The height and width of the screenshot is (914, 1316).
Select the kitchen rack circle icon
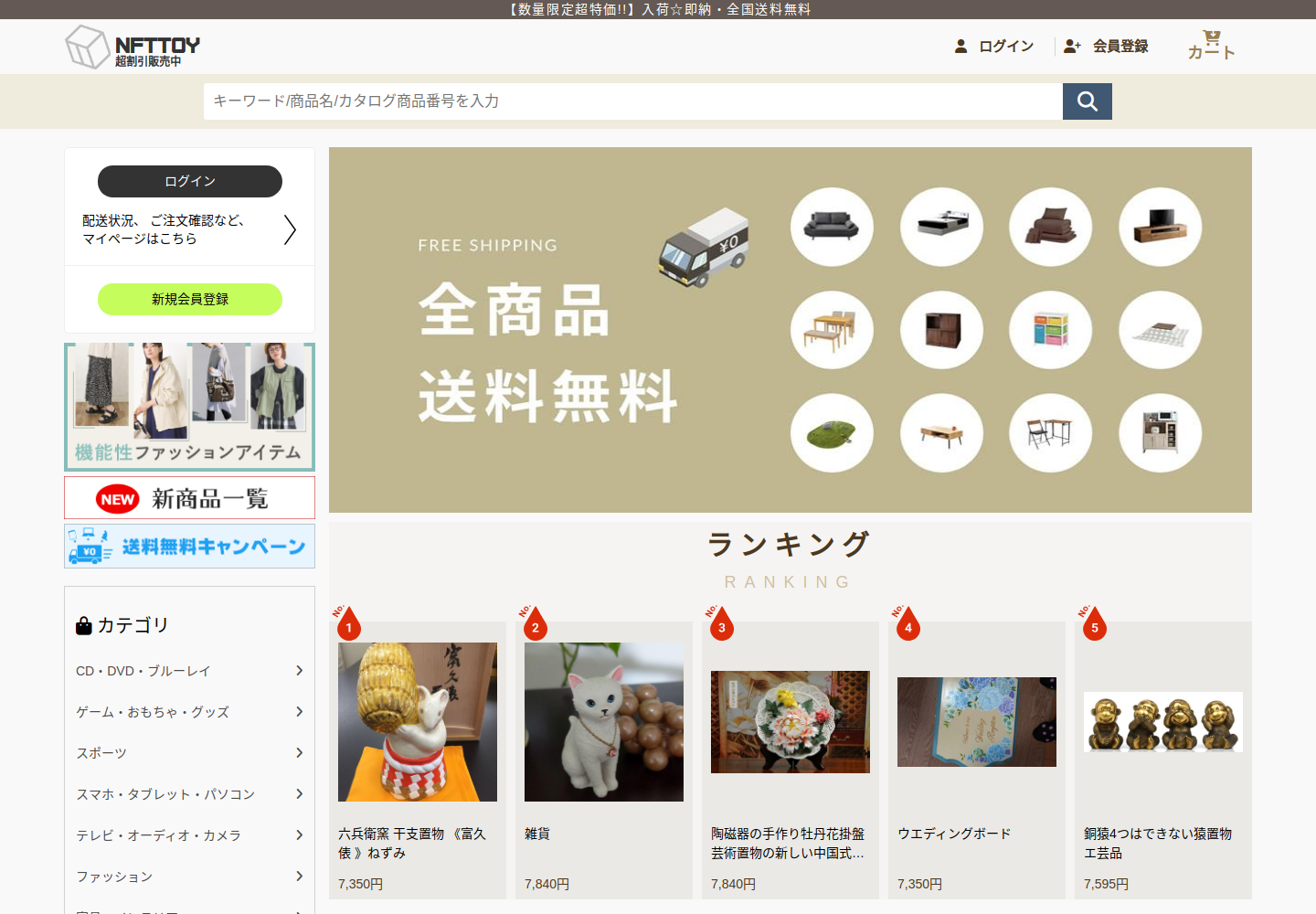point(1160,433)
